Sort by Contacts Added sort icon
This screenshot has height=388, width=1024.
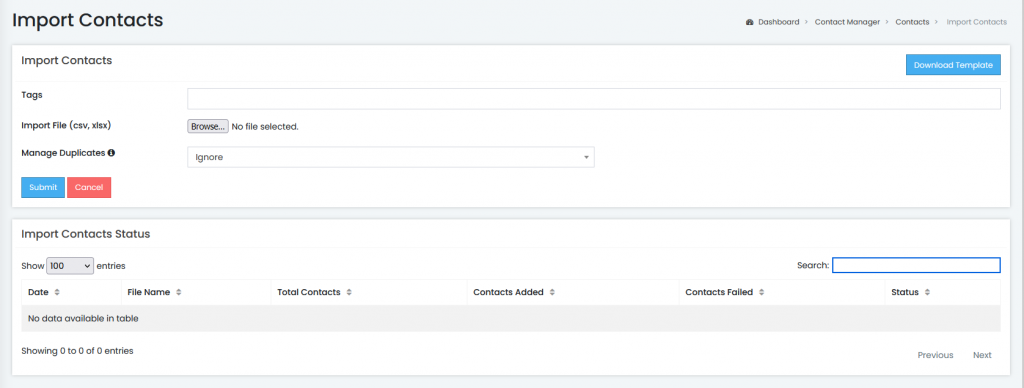point(552,293)
